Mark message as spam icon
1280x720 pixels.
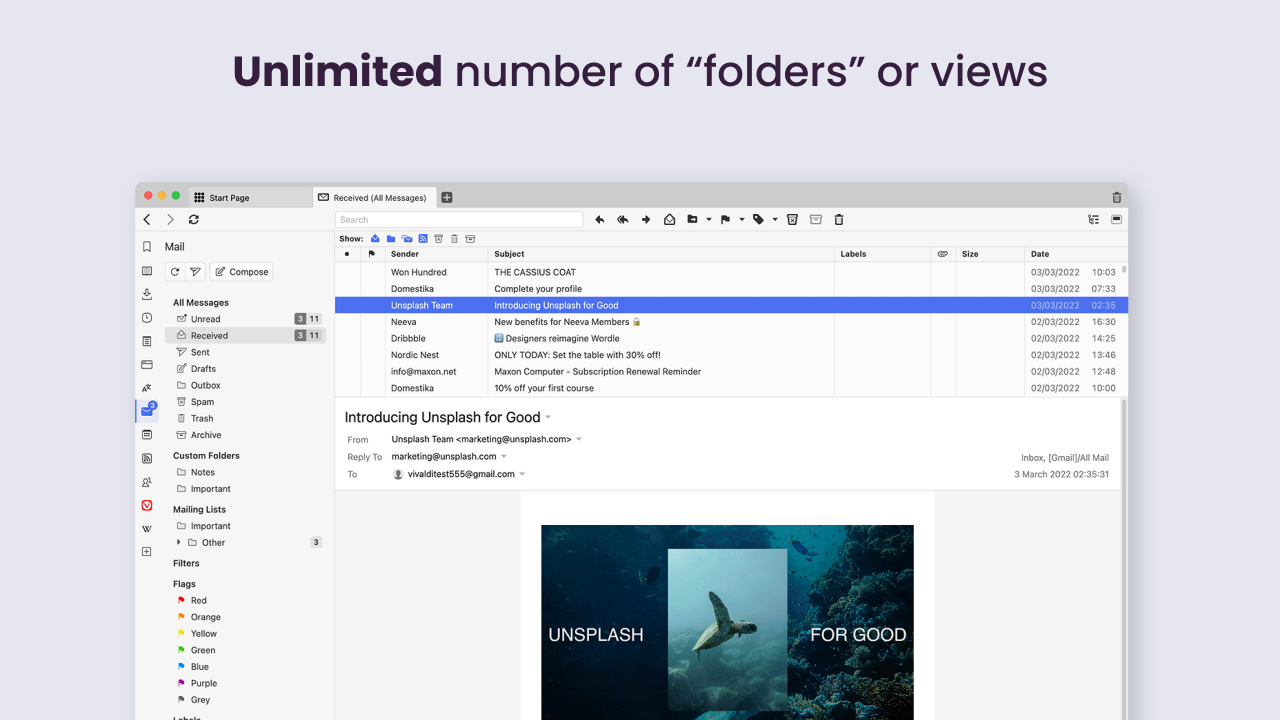pos(792,219)
